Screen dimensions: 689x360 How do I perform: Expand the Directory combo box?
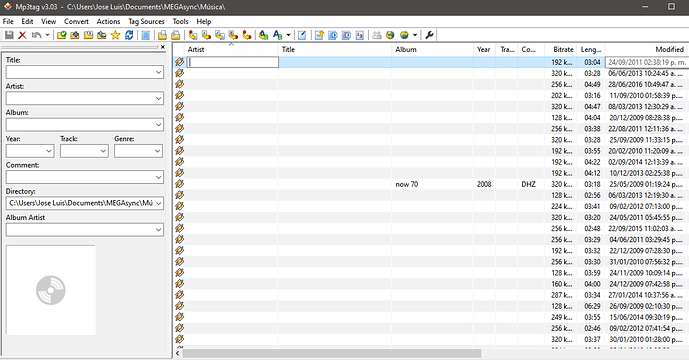159,203
